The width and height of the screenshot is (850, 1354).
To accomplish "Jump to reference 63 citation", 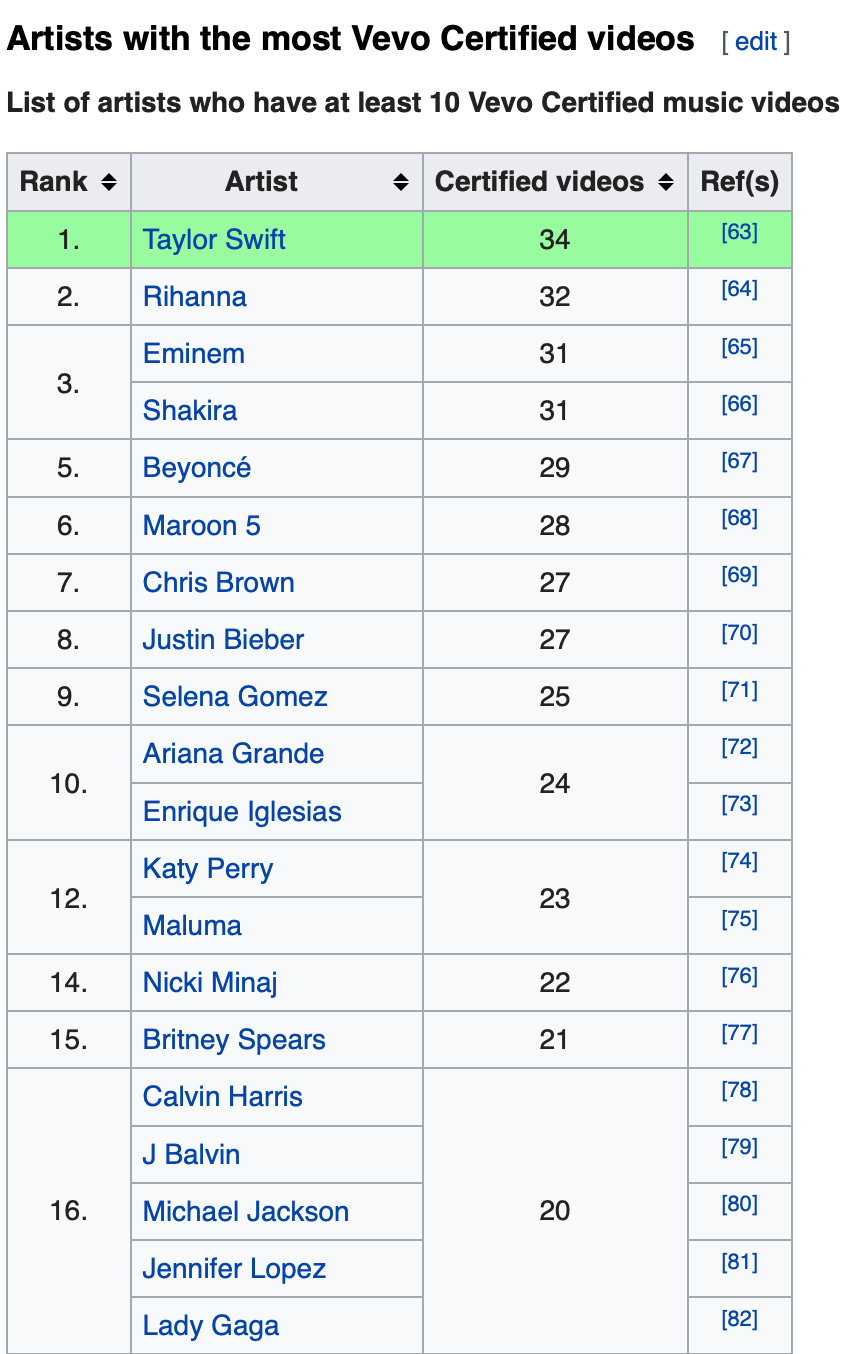I will point(739,233).
